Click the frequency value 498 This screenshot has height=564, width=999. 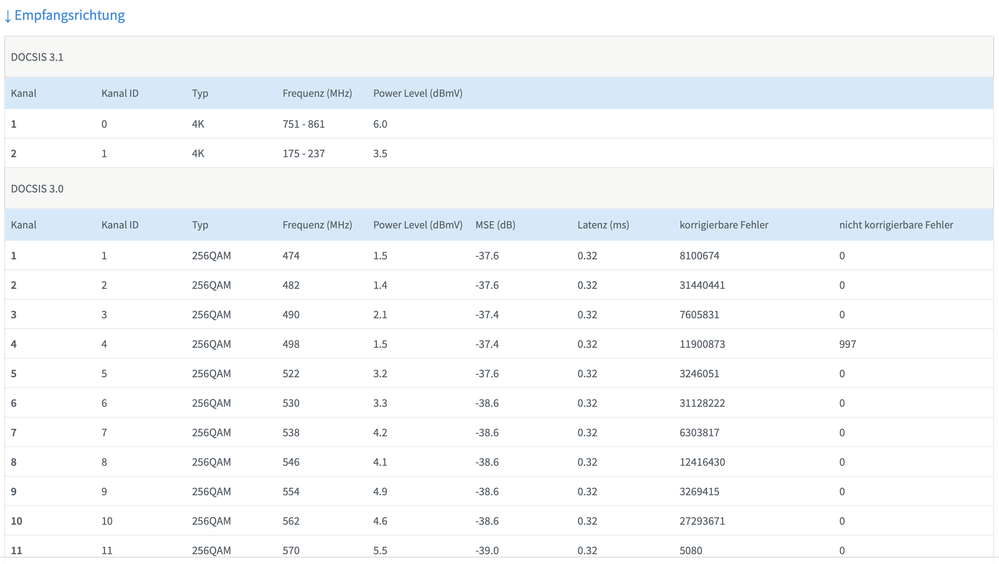(x=291, y=344)
